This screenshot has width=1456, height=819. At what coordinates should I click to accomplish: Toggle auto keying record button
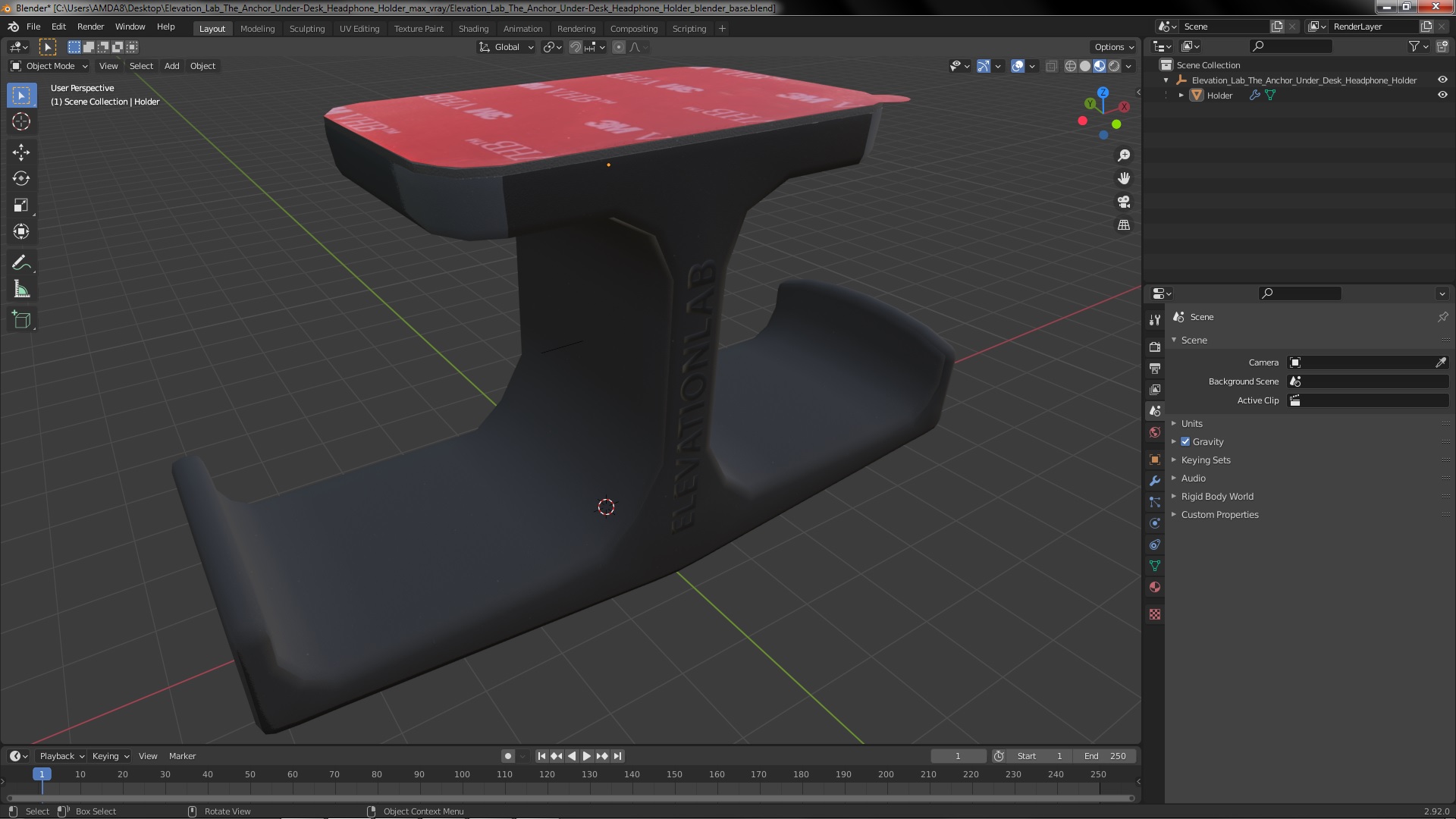coord(507,756)
